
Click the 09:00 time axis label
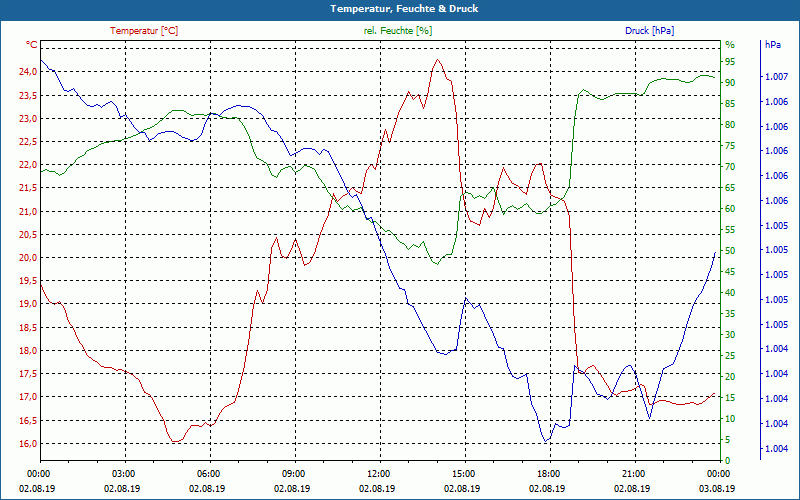[x=294, y=474]
